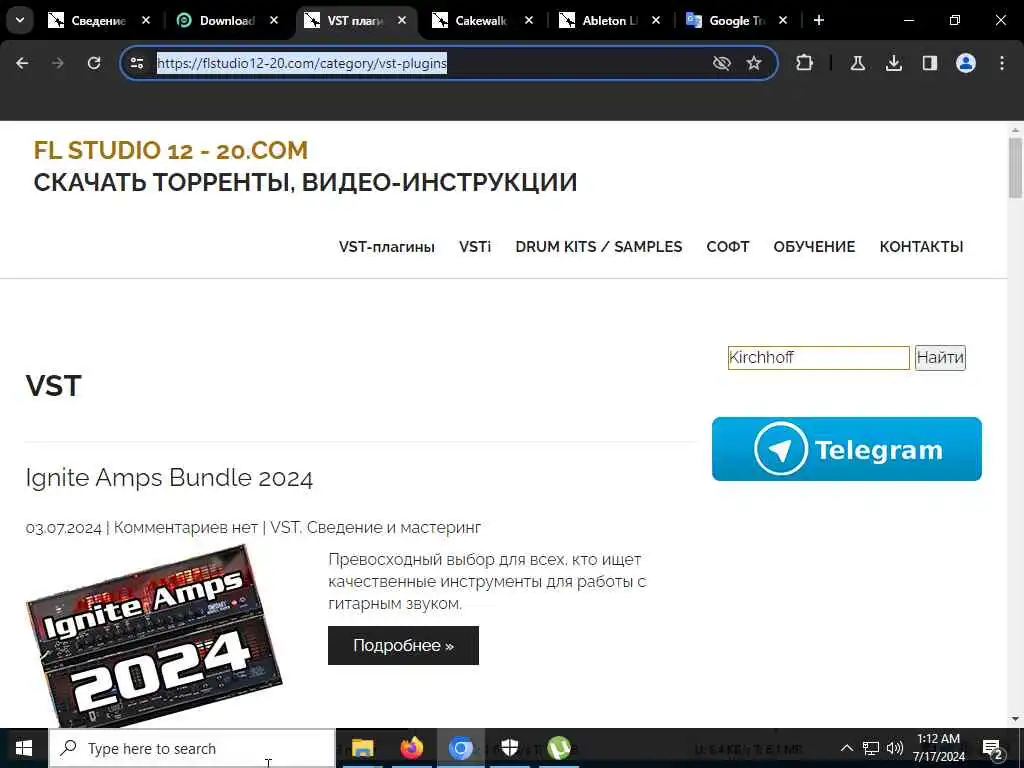
Task: Click the FL STUDIO 12 - 20.COM site title
Action: click(170, 151)
